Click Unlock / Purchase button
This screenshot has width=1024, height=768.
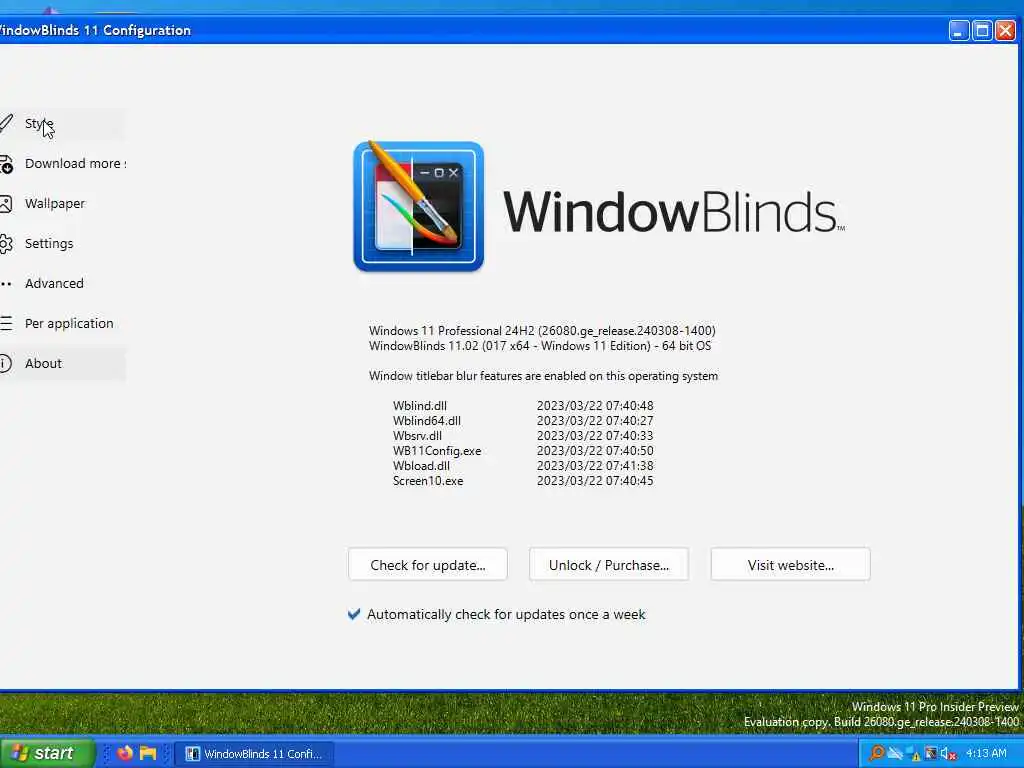(609, 565)
